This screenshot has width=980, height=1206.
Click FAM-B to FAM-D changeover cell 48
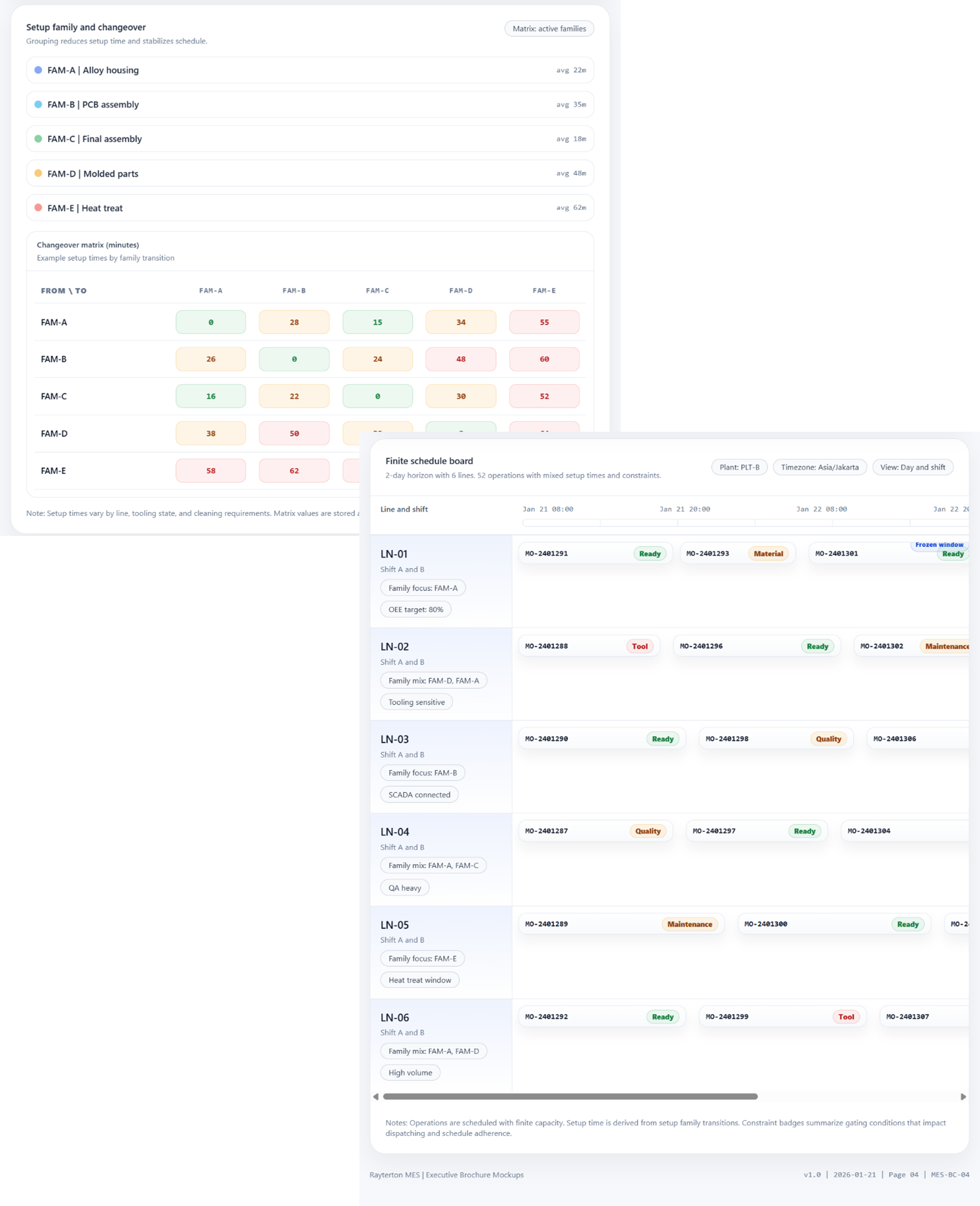coord(461,359)
